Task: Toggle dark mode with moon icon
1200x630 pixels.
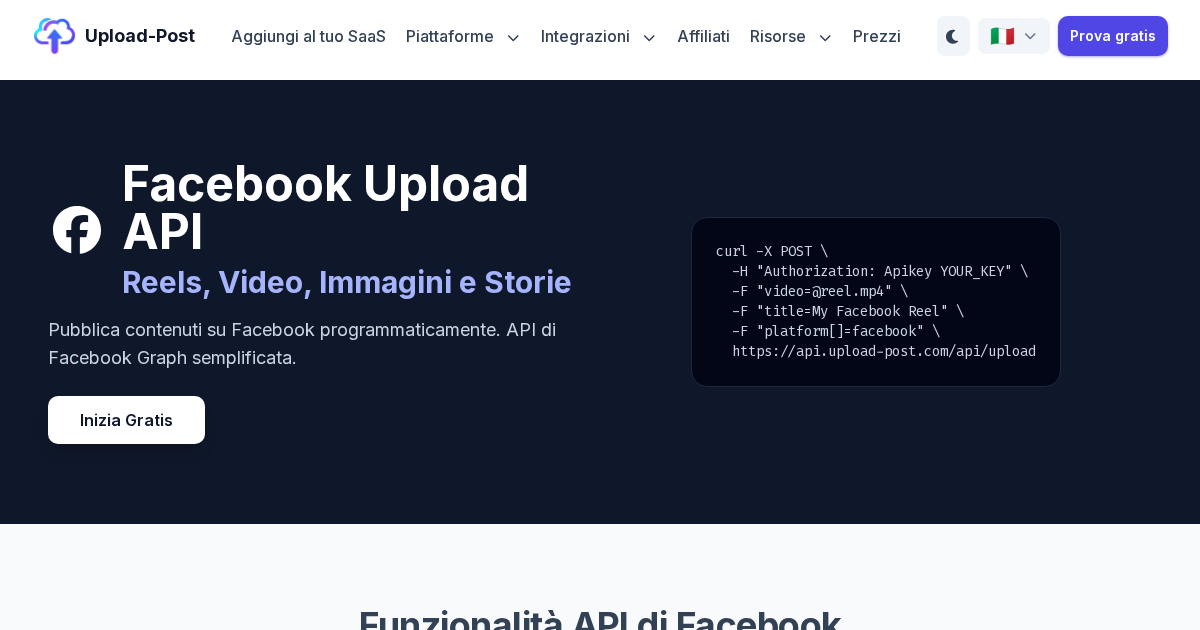Action: click(x=953, y=36)
